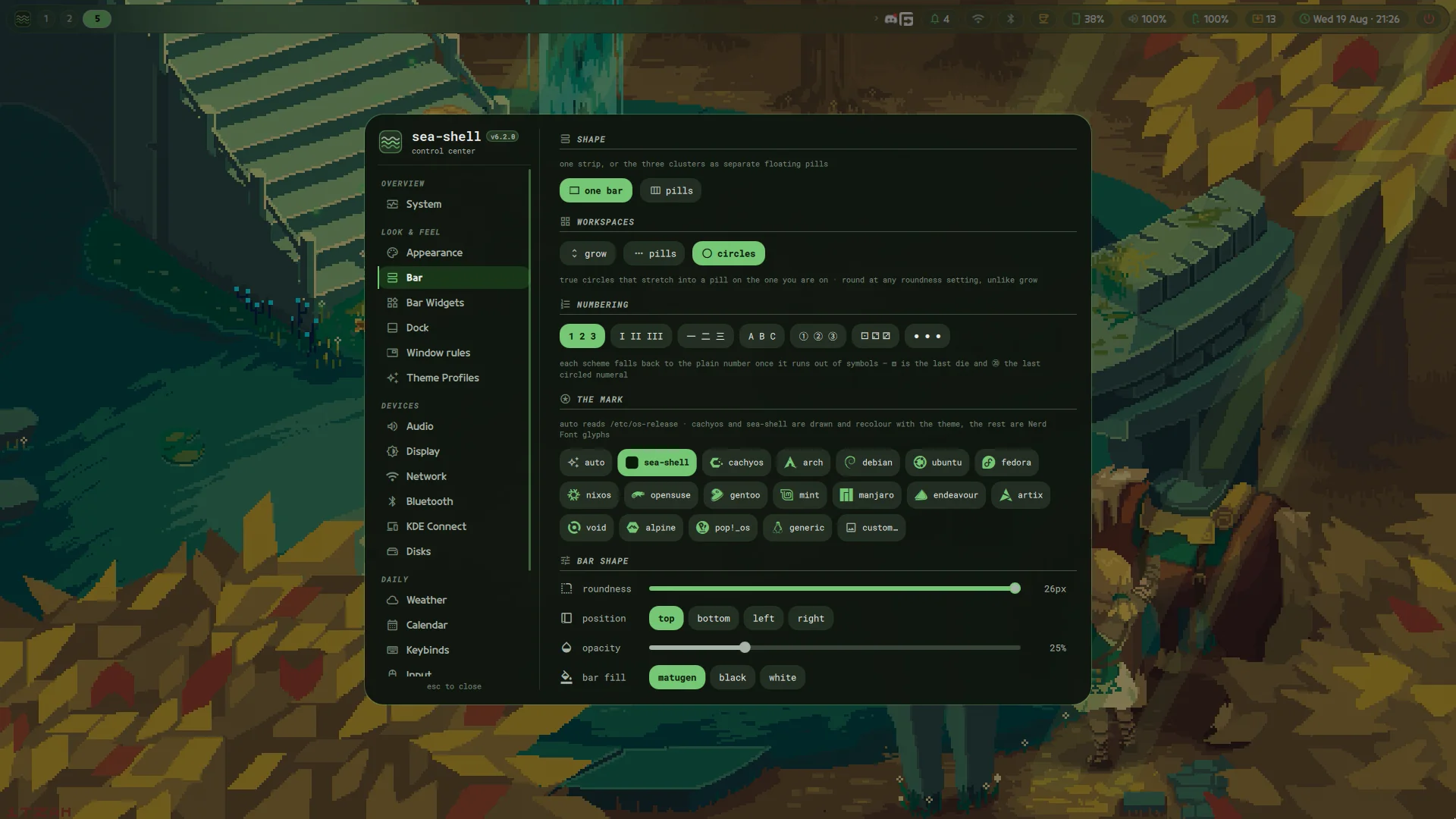Viewport: 1456px width, 819px height.
Task: Set the mark to gentoo logo
Action: (x=736, y=495)
